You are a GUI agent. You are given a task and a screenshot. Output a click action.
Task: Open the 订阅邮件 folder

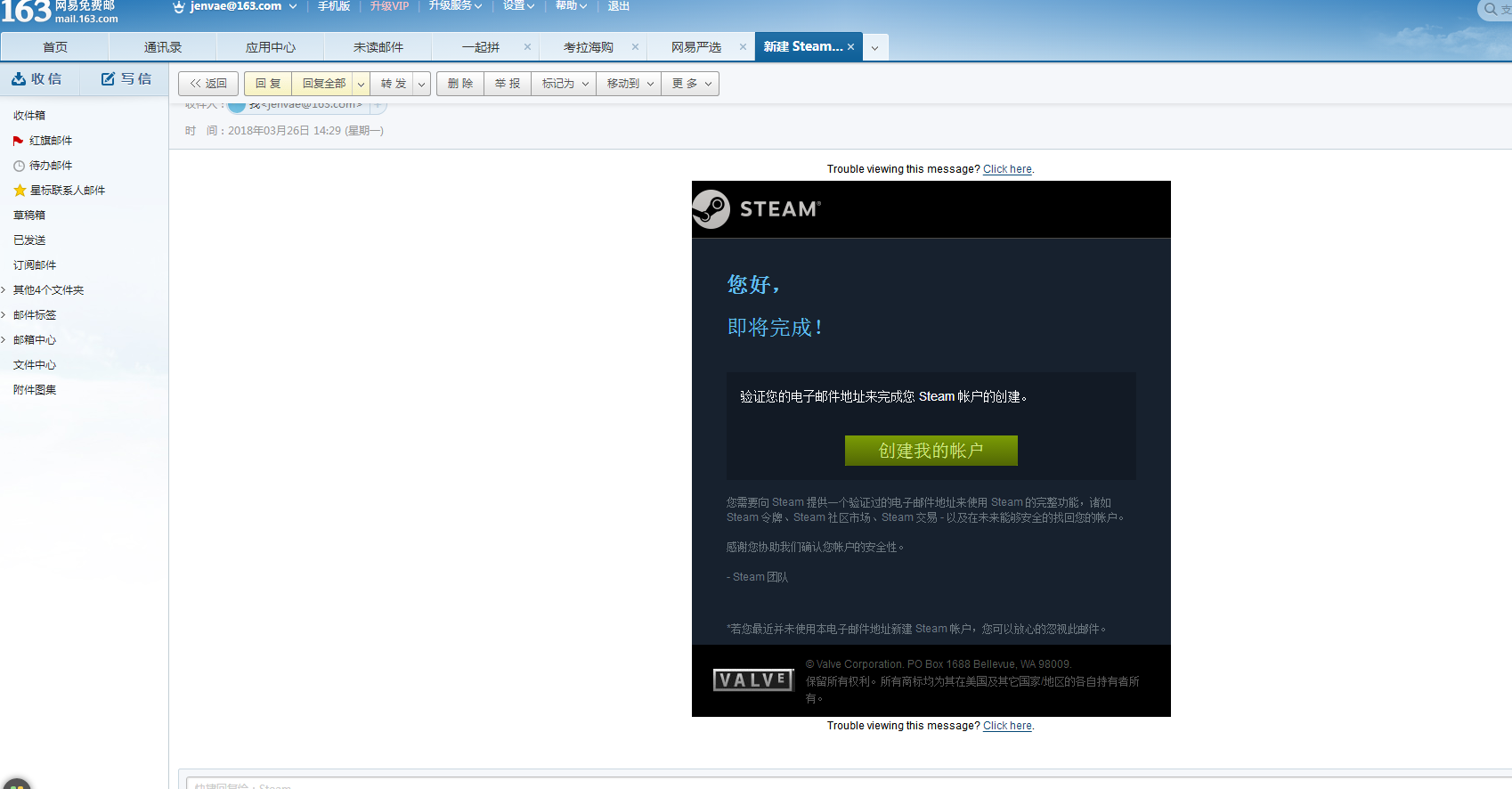click(35, 265)
